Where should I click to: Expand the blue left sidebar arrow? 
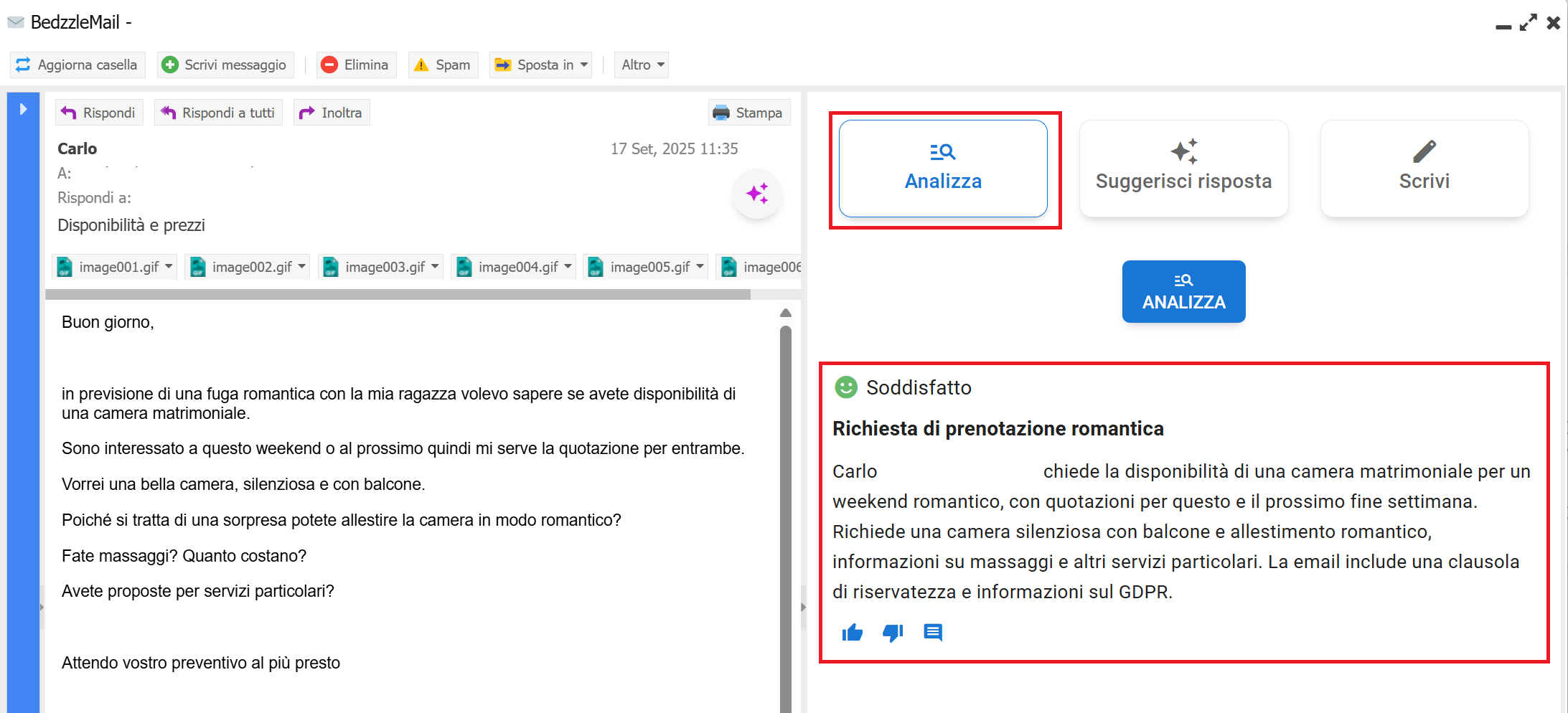coord(23,109)
